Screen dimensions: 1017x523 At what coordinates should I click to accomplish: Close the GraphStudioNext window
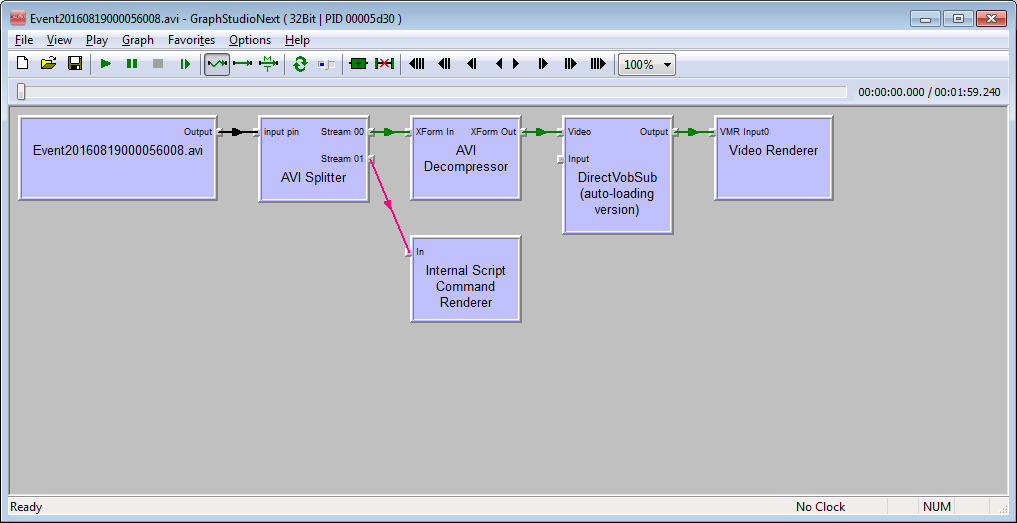coord(992,19)
